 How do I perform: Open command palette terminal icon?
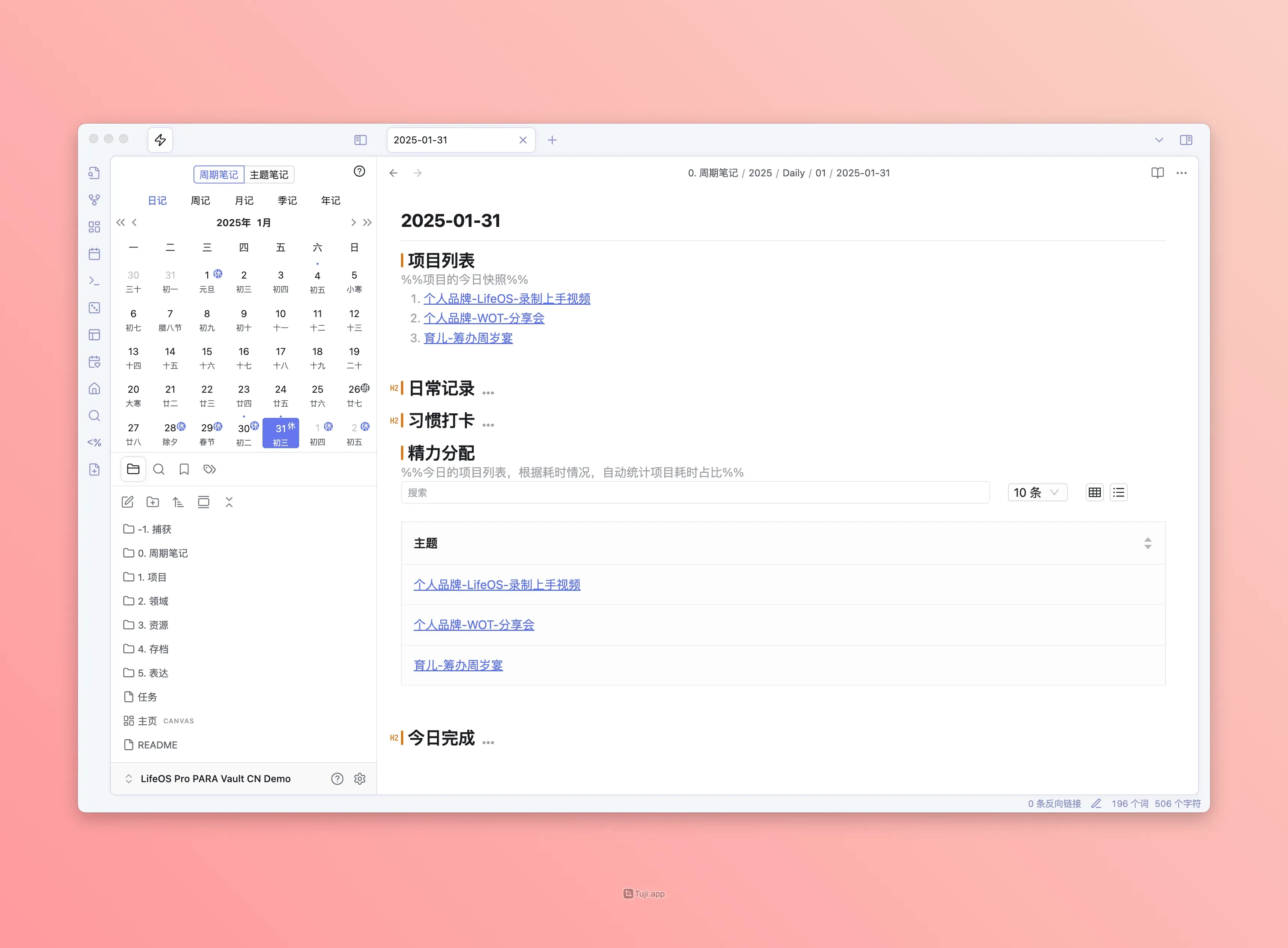coord(95,280)
